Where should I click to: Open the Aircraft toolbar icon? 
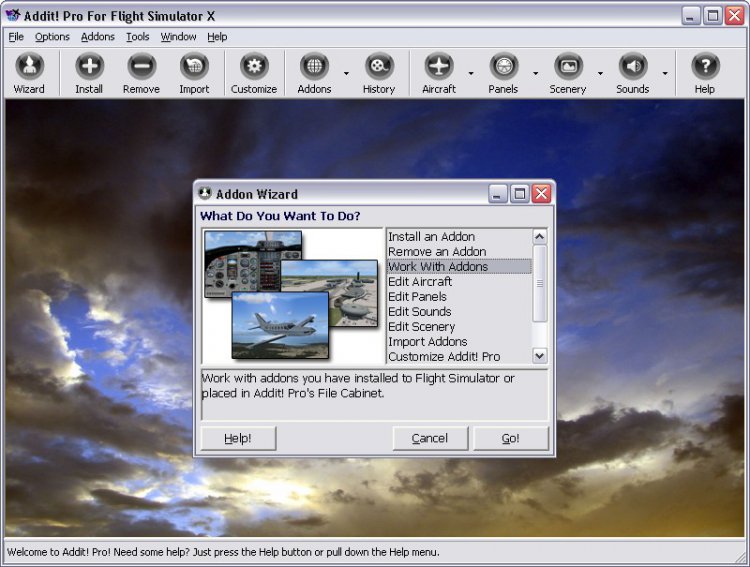(439, 66)
